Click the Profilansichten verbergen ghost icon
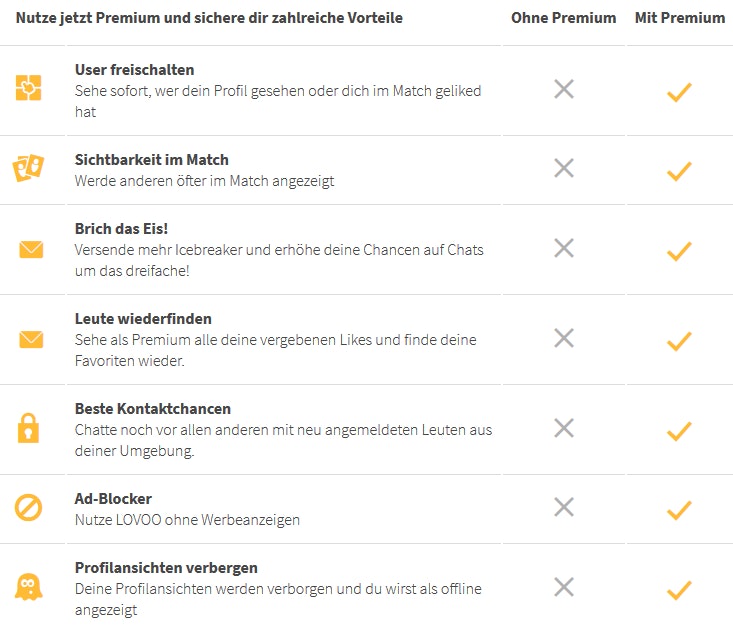This screenshot has width=733, height=630. pyautogui.click(x=29, y=587)
